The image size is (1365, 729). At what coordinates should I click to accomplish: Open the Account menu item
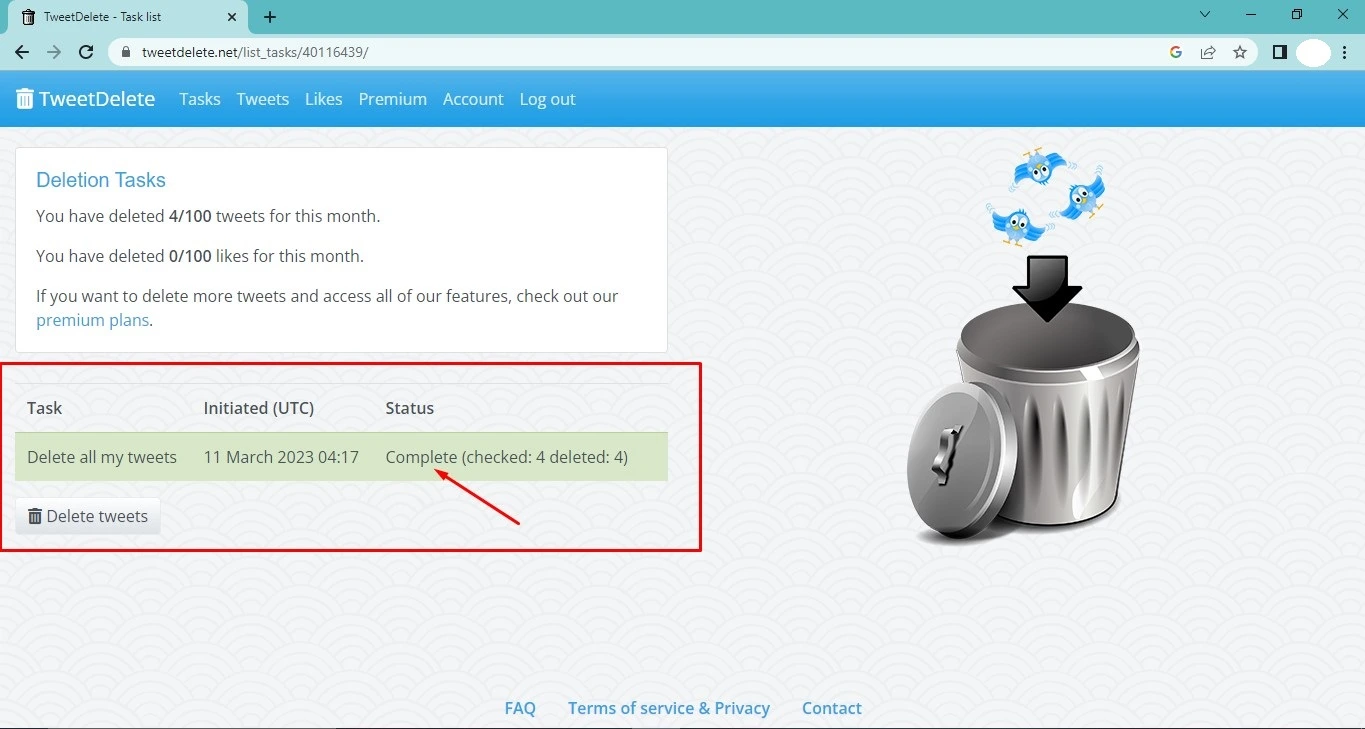473,99
